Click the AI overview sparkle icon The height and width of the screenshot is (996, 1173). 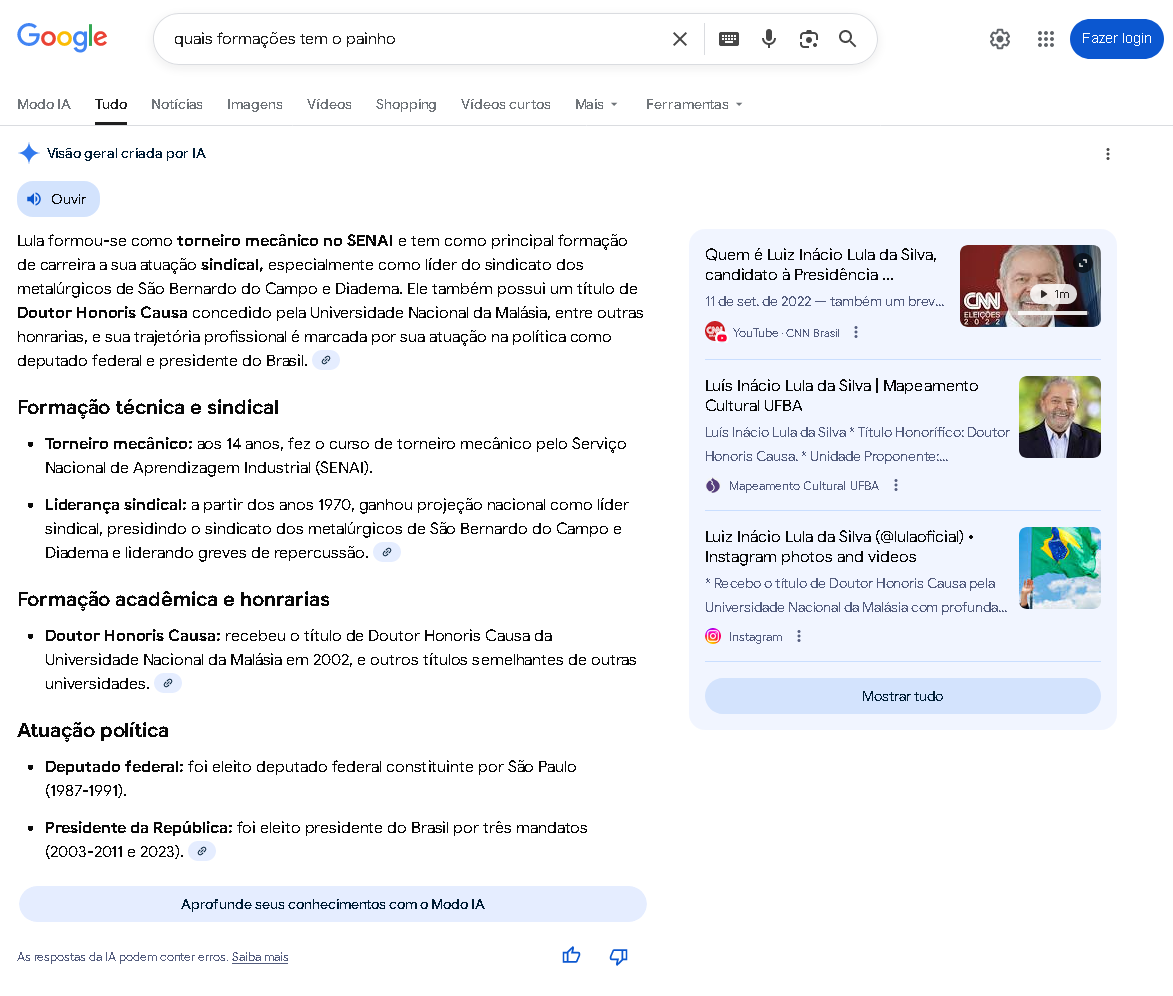click(28, 153)
